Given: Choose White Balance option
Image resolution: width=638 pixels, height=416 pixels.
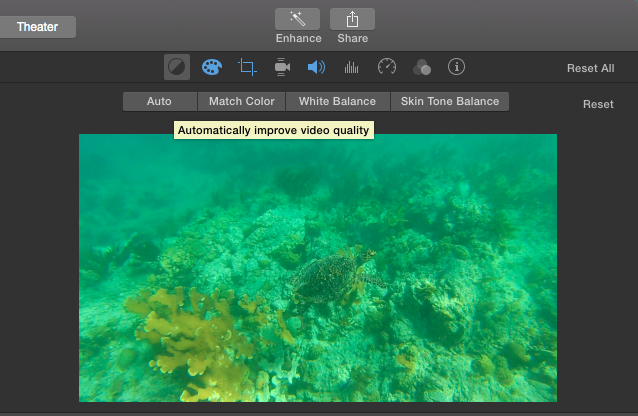Looking at the screenshot, I should 338,101.
